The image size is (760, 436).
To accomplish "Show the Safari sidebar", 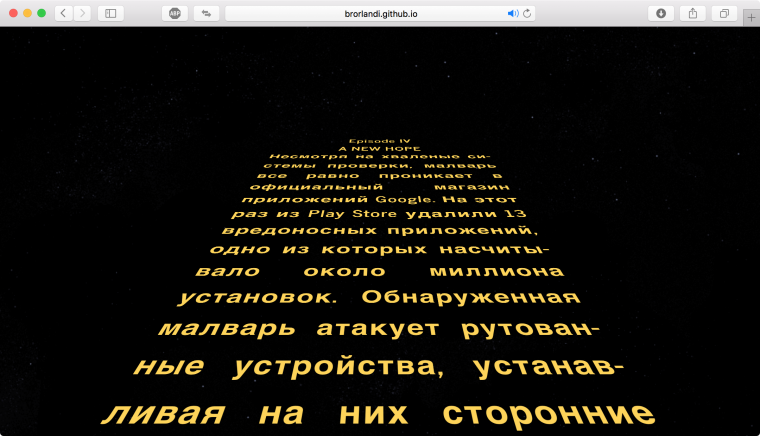I will (111, 14).
